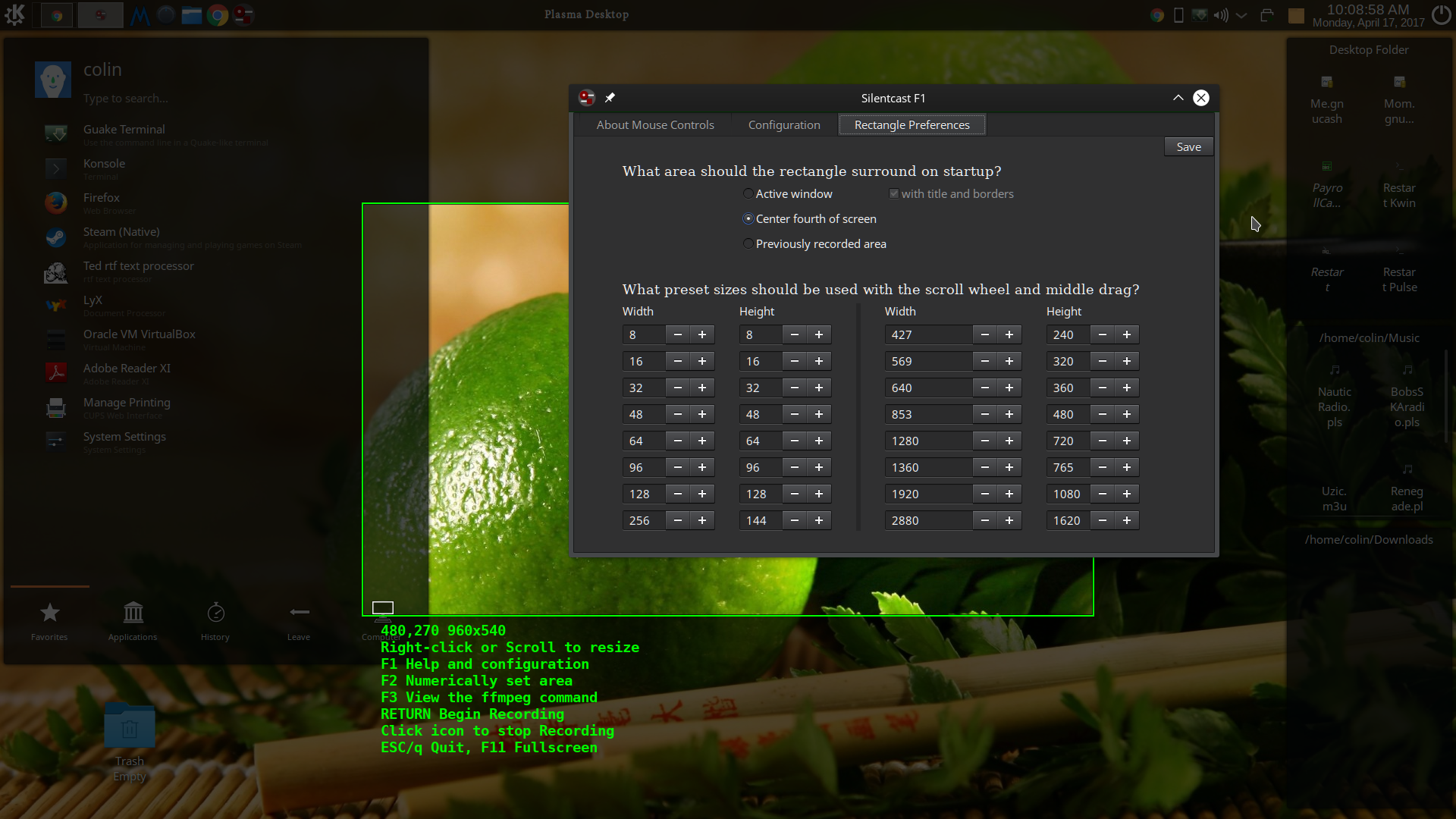Screen dimensions: 1456x819
Task: Switch to the Configuration tab
Action: [784, 125]
